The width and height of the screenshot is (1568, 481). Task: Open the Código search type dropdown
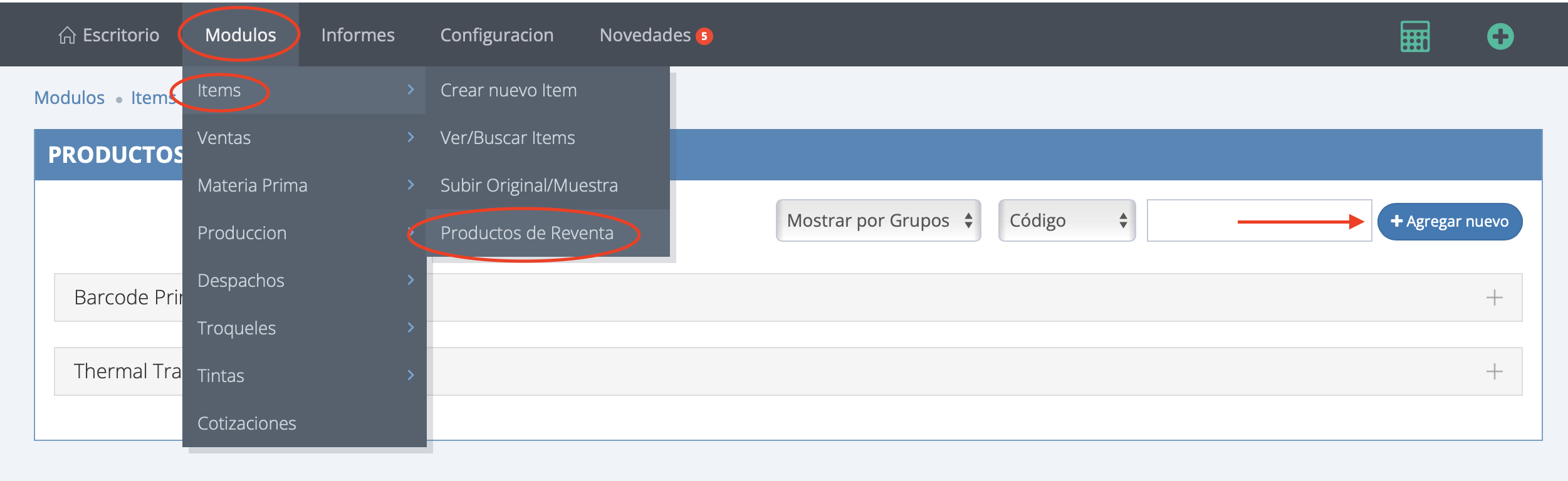(x=1066, y=220)
